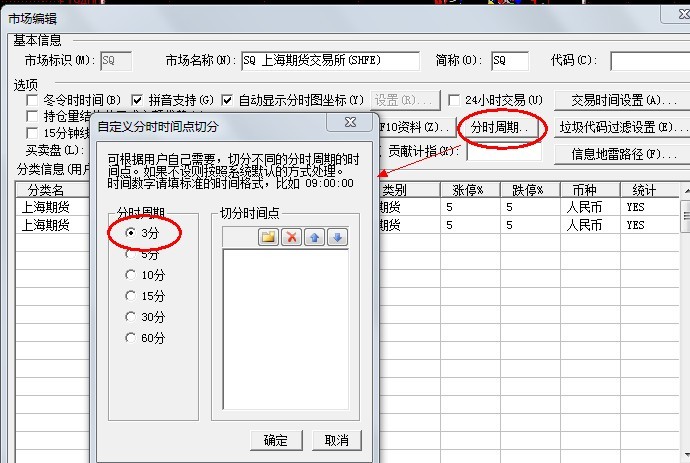Select the 3分 radio button

click(x=130, y=232)
